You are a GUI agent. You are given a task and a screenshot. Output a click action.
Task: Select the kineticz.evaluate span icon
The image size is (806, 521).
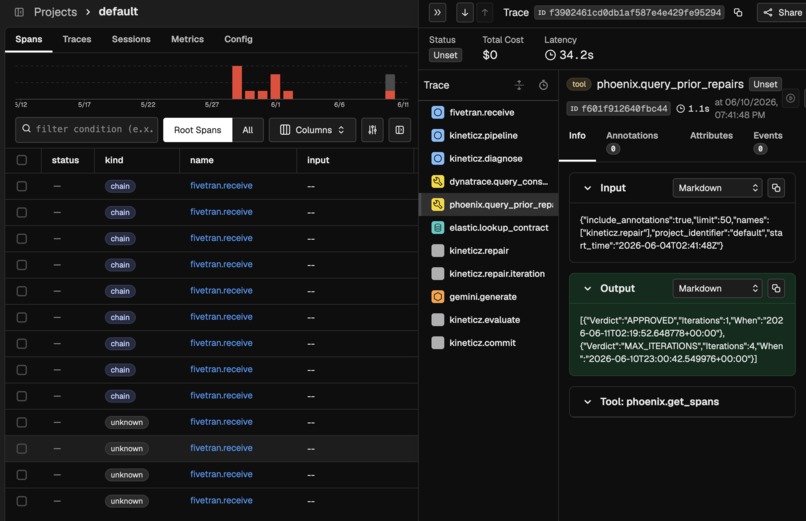tap(437, 320)
